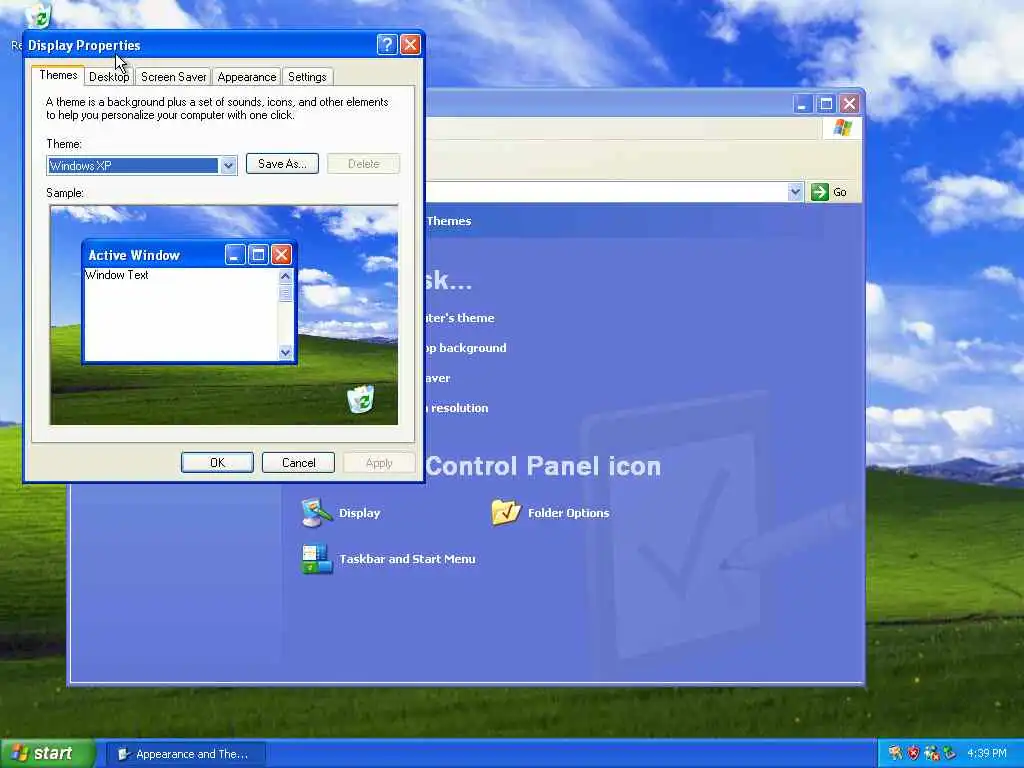Click the Apply button

(x=379, y=462)
